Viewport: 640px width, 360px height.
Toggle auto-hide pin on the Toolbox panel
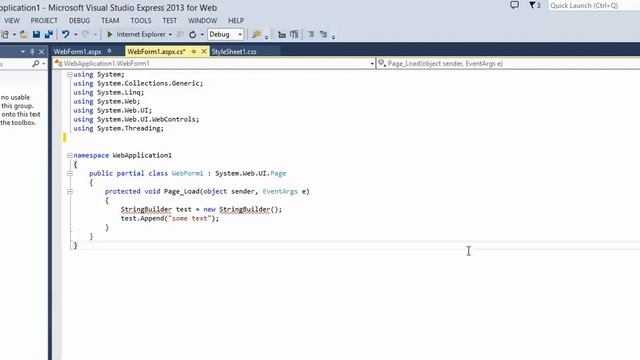[x=32, y=51]
